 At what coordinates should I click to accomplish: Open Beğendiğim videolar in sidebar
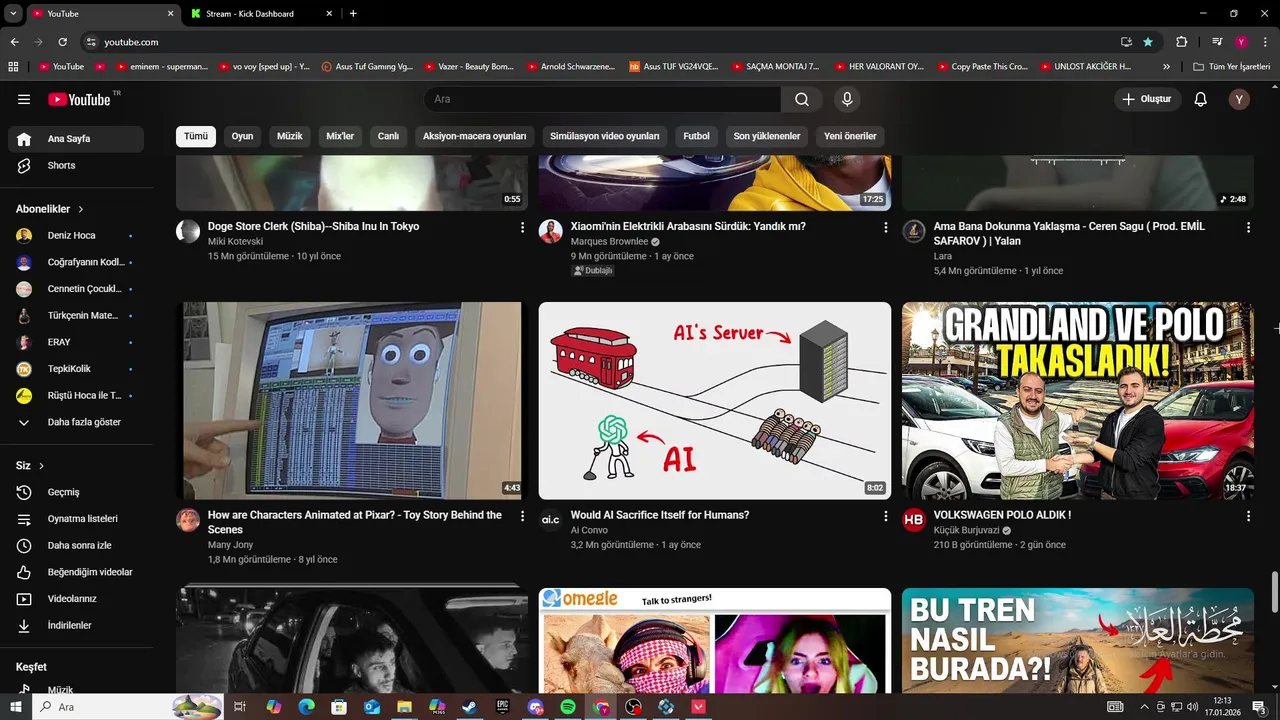coord(76,572)
